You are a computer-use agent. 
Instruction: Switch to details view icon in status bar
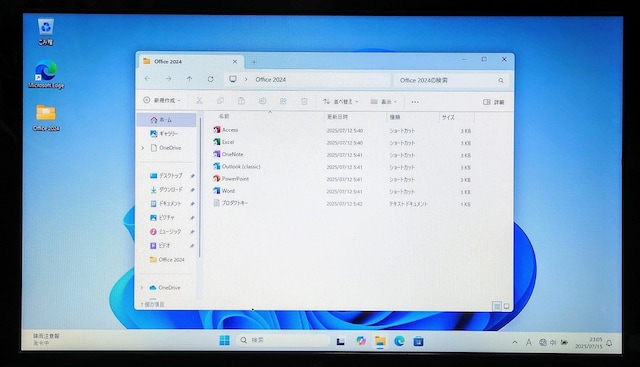click(497, 306)
